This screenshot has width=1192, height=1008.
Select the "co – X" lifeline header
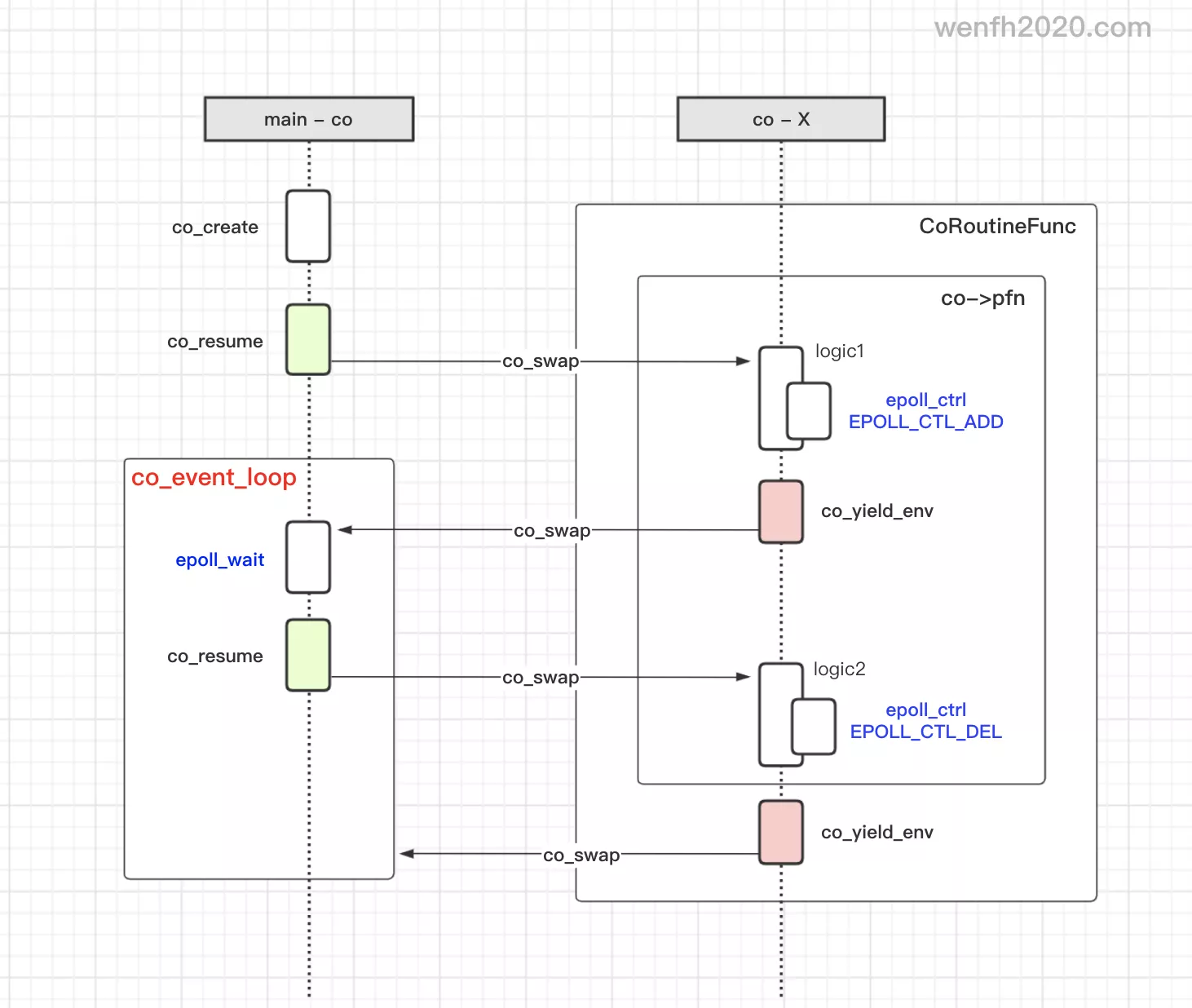[x=780, y=119]
